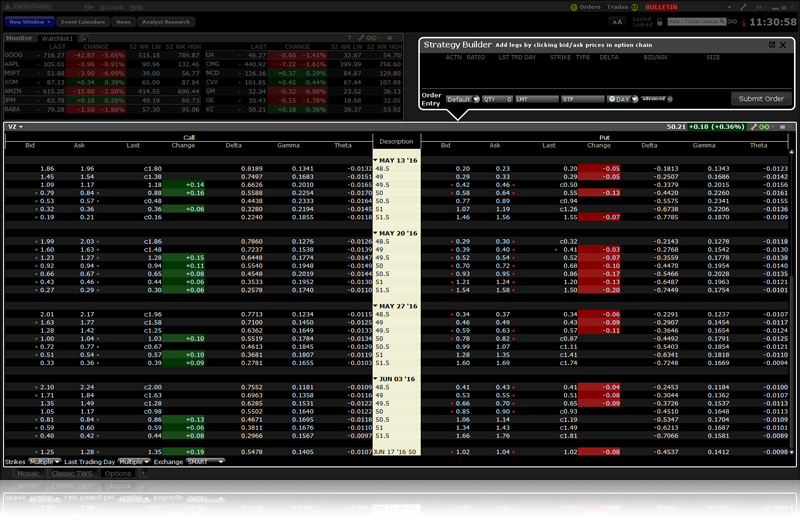
Task: Open the New Window dropdown button
Action: pyautogui.click(x=30, y=22)
